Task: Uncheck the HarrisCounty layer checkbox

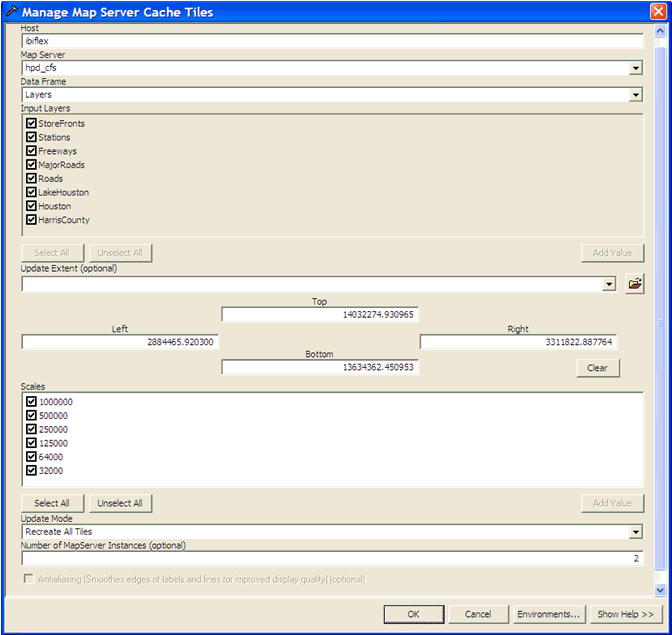Action: 31,220
